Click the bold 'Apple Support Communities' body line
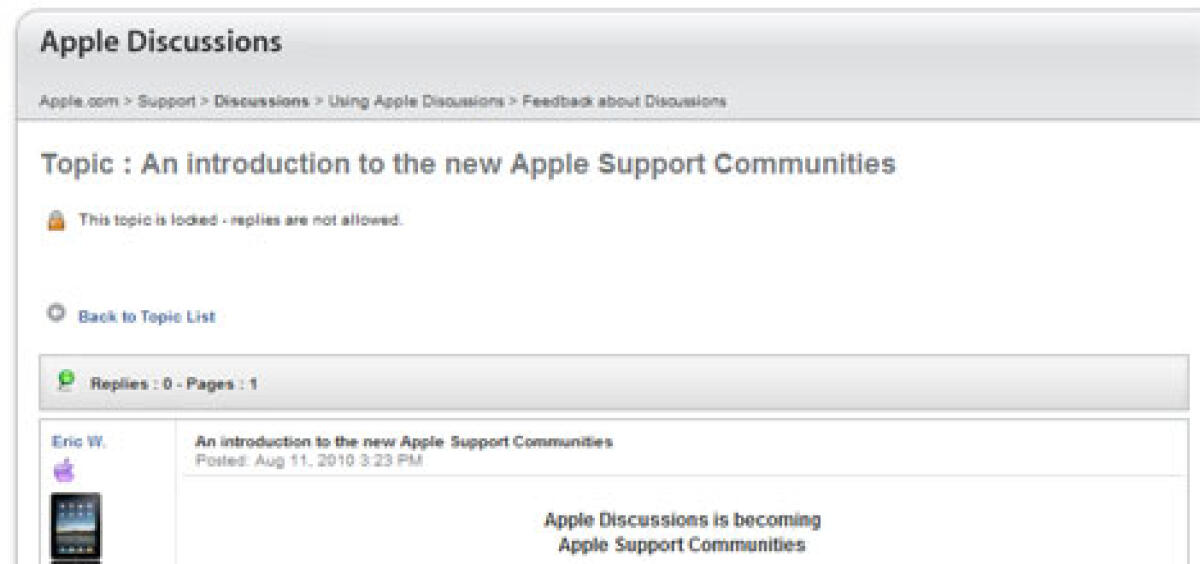1200x564 pixels. pos(682,545)
